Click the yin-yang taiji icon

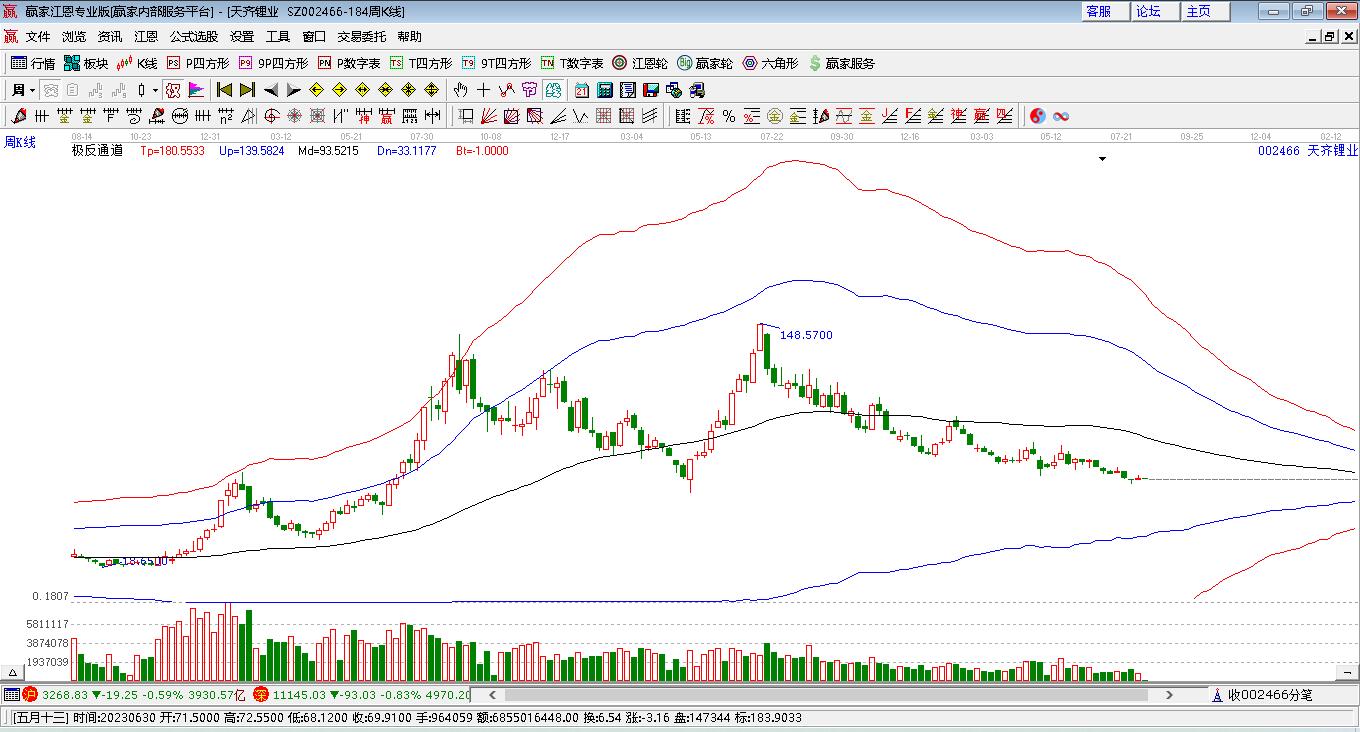pos(1037,116)
